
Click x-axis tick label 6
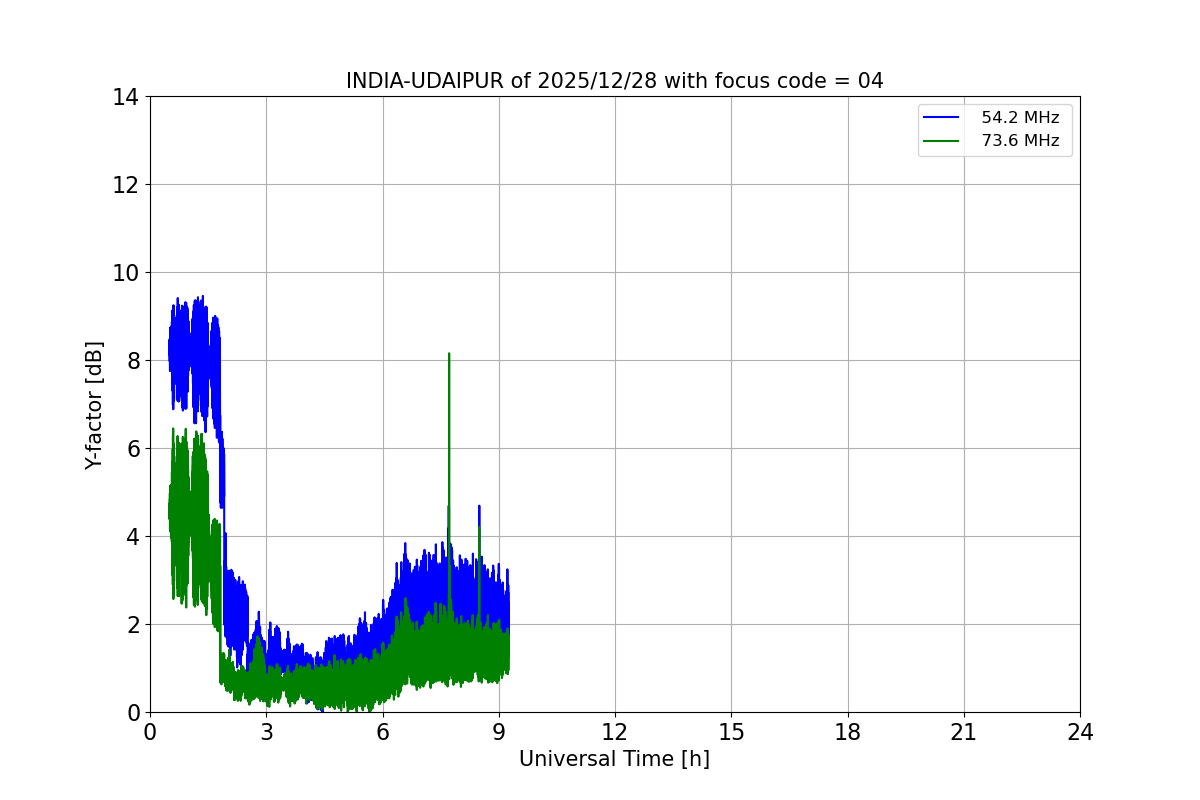[x=383, y=732]
